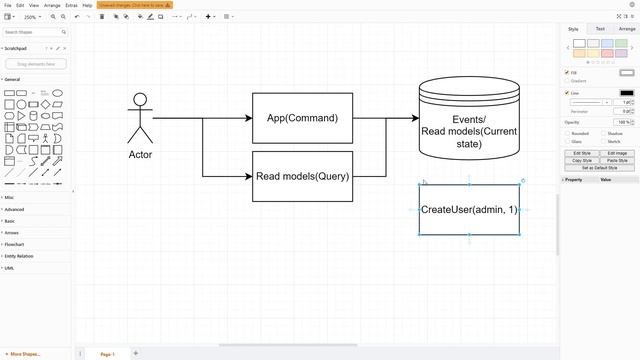Pick the Parallelogram shape in General
Screen dimensions: 640x360
[58, 104]
